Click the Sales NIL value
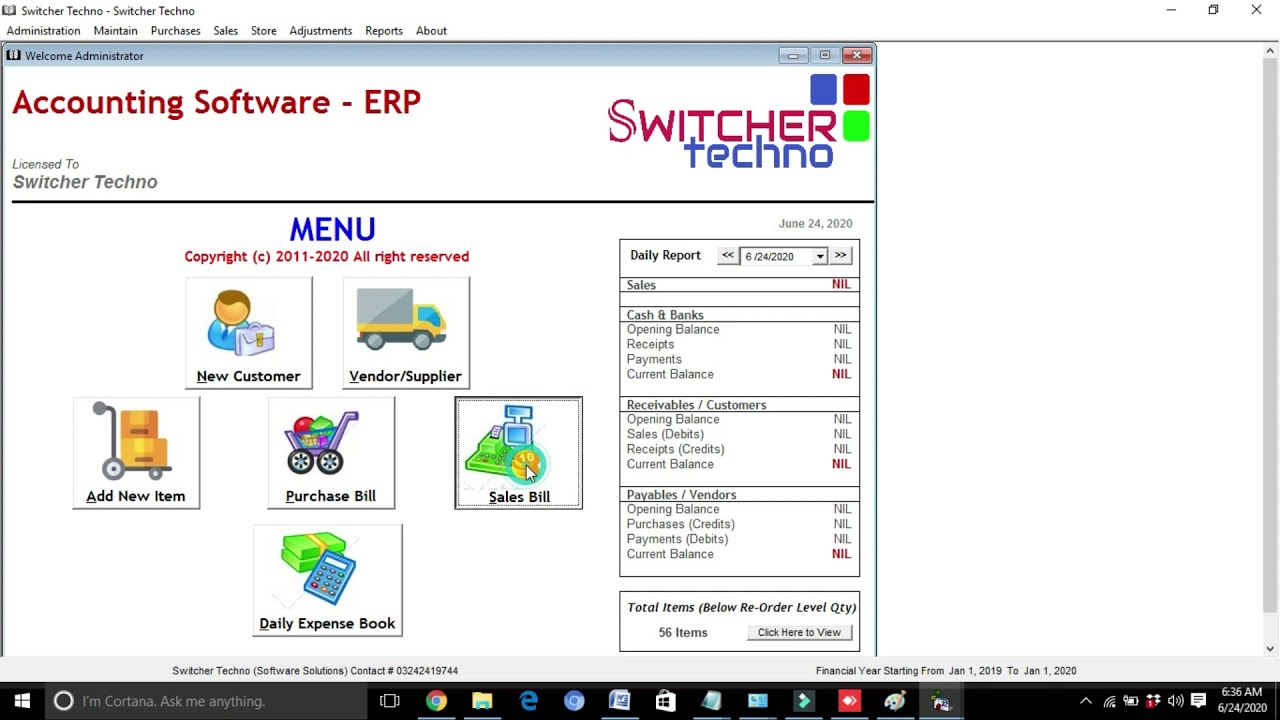Viewport: 1280px width, 720px height. pos(842,285)
